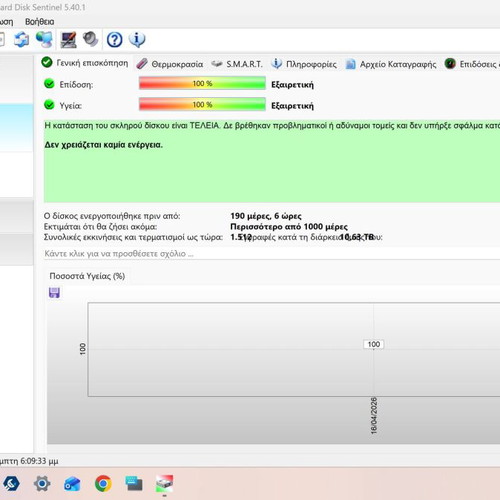
Task: Select the Γενική επισκόπηση tab
Action: point(85,63)
